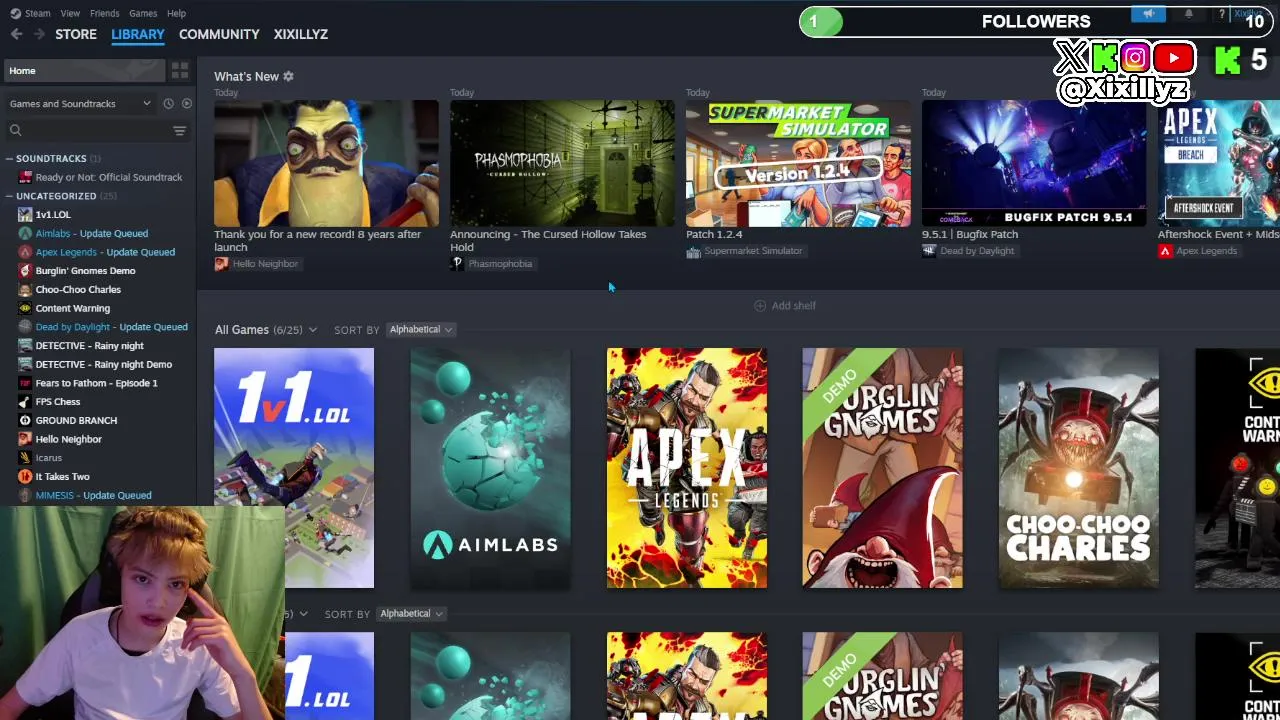This screenshot has height=720, width=1280.
Task: Collapse the UNCATEGORIZED category
Action: point(9,196)
